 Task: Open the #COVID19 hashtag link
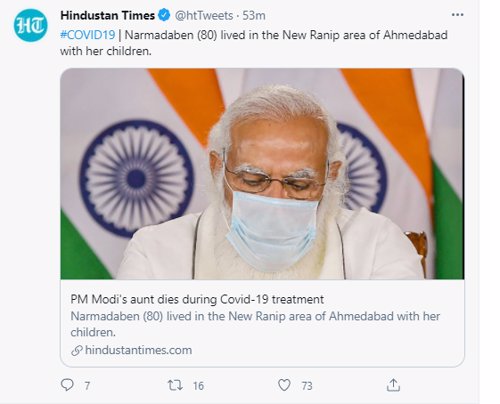pos(88,35)
